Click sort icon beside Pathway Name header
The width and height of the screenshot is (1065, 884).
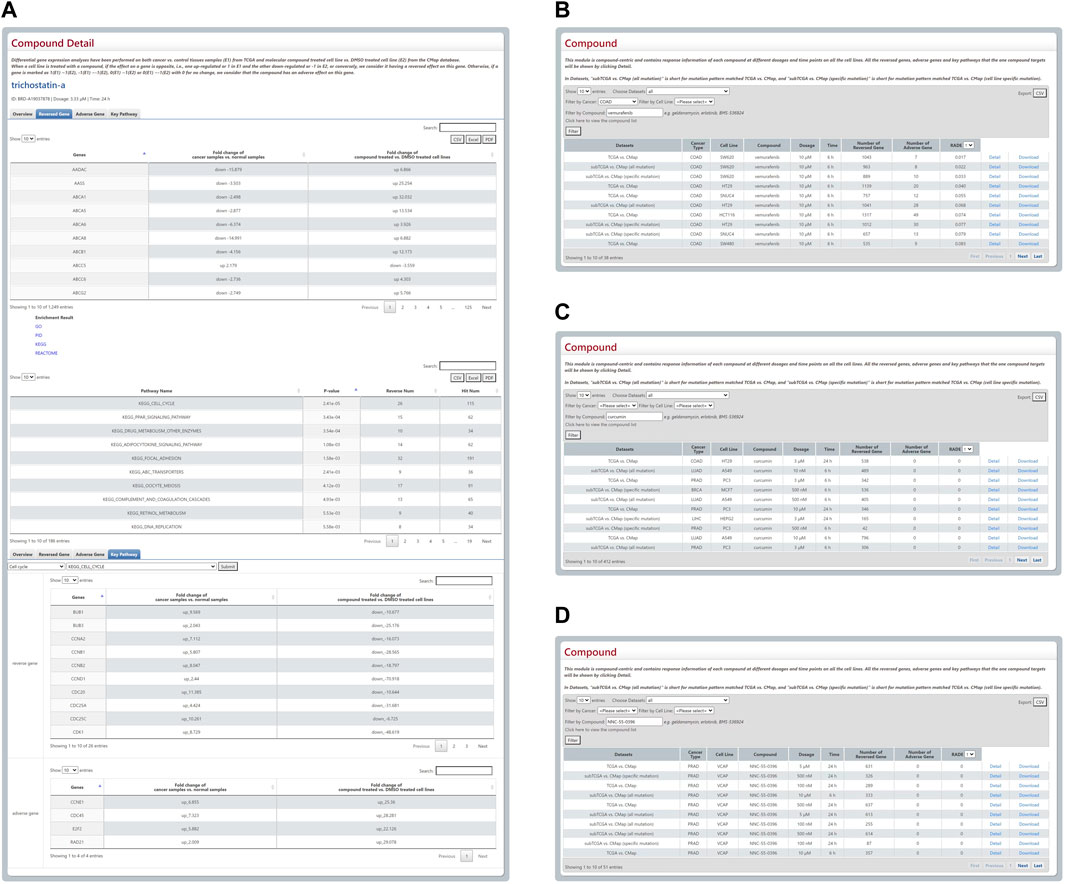(299, 391)
